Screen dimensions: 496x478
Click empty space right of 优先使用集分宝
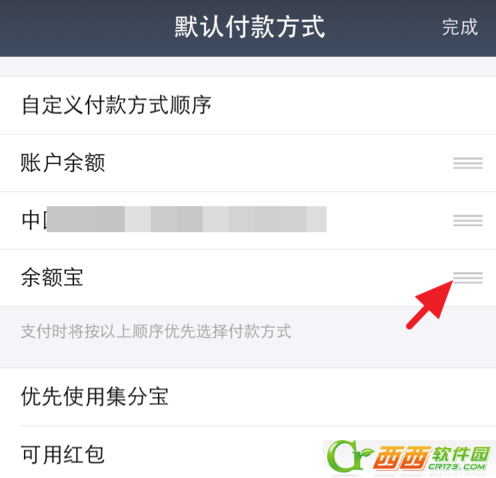pyautogui.click(x=332, y=397)
